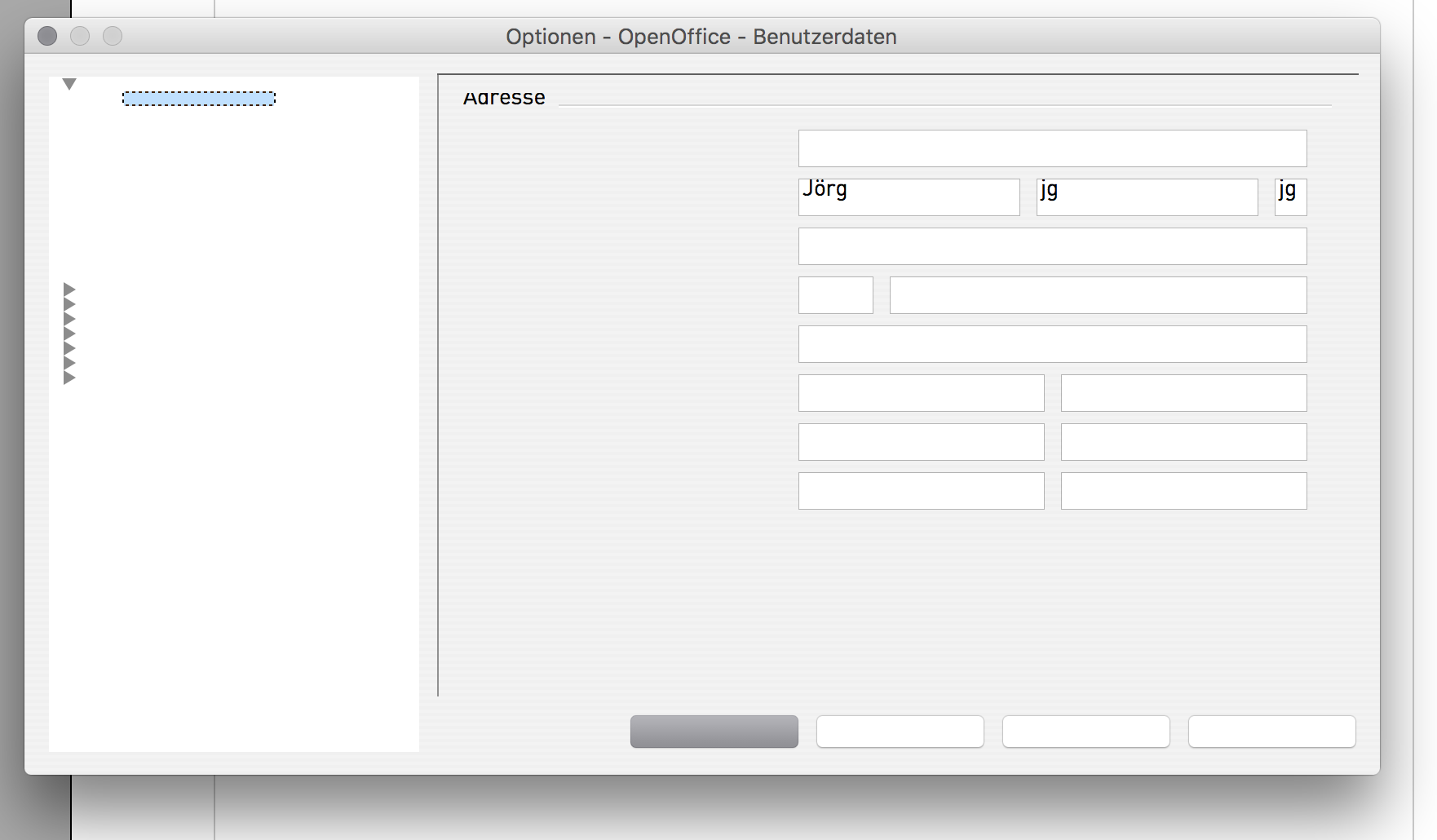Image resolution: width=1437 pixels, height=840 pixels.
Task: Click the wide field containing jg
Action: 1147,197
